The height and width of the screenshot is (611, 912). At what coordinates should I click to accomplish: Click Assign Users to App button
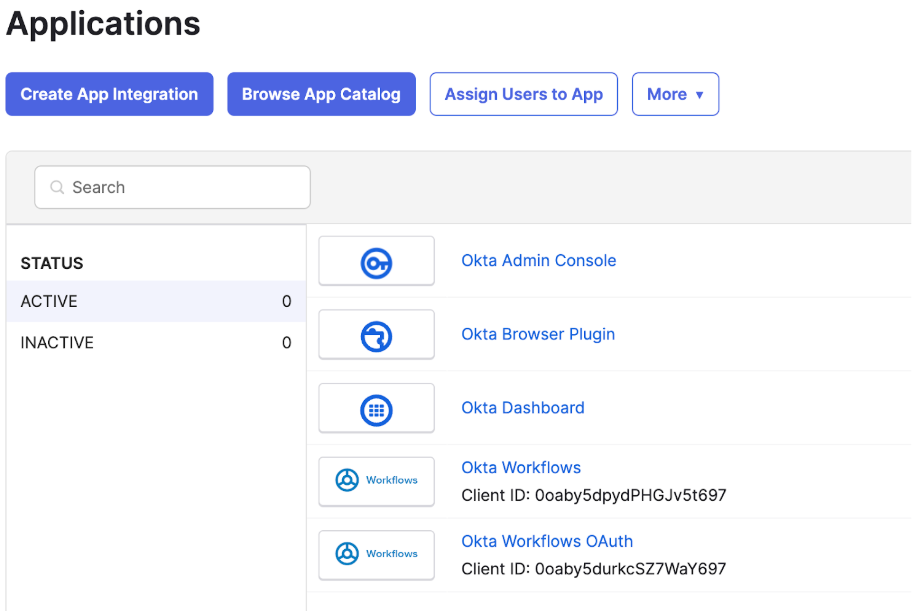point(523,94)
